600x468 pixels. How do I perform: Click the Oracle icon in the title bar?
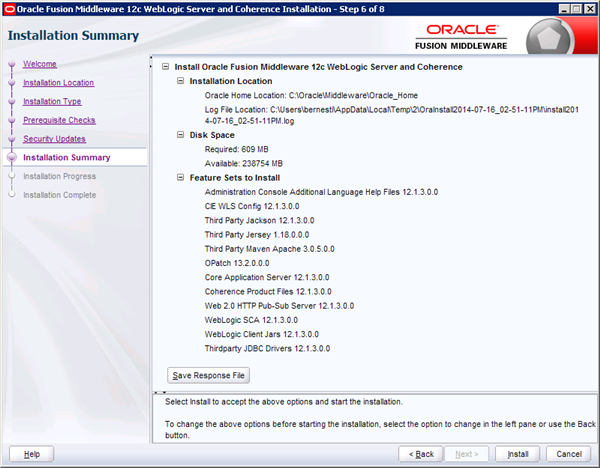[x=9, y=9]
